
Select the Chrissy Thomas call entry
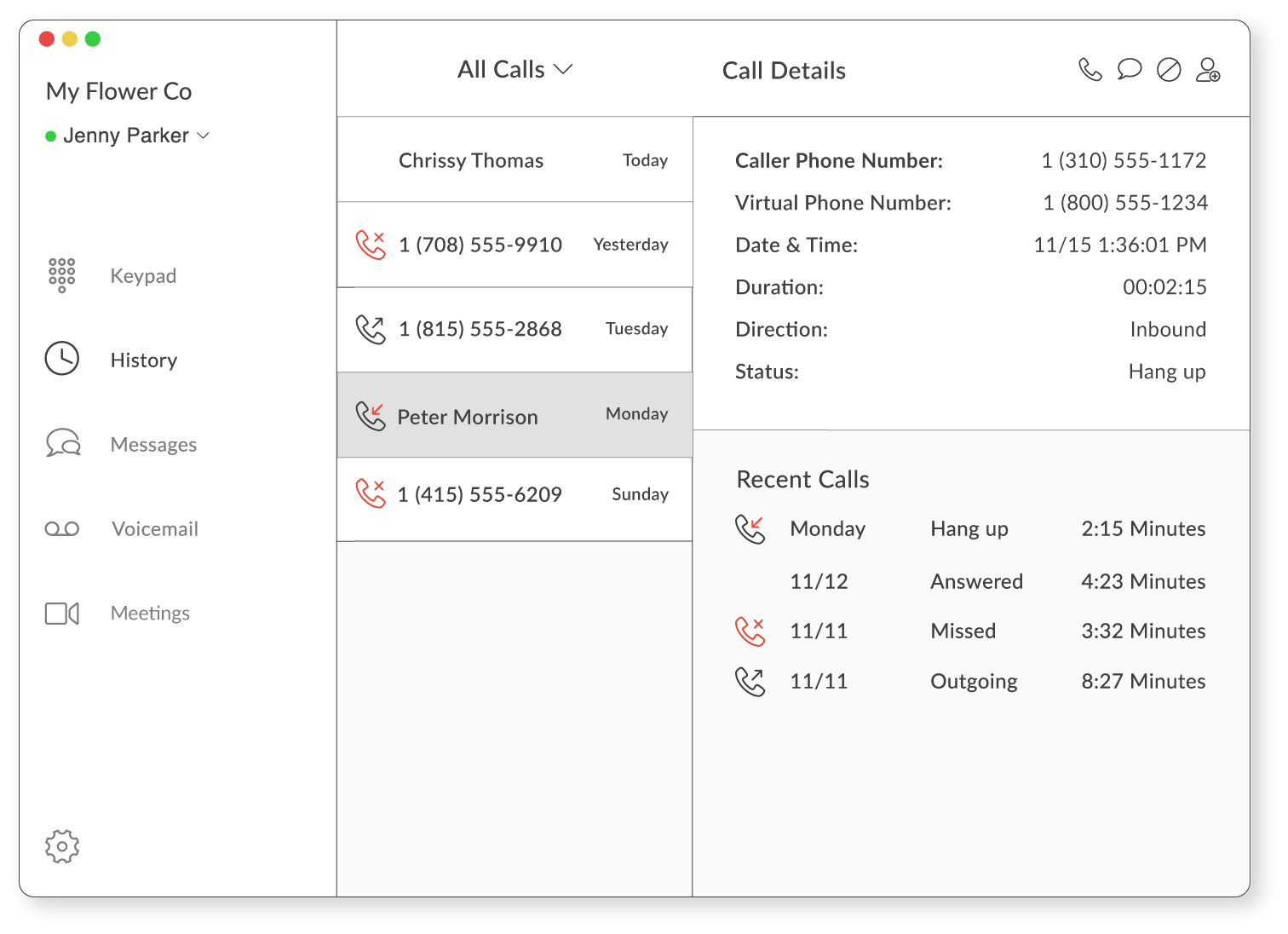515,160
